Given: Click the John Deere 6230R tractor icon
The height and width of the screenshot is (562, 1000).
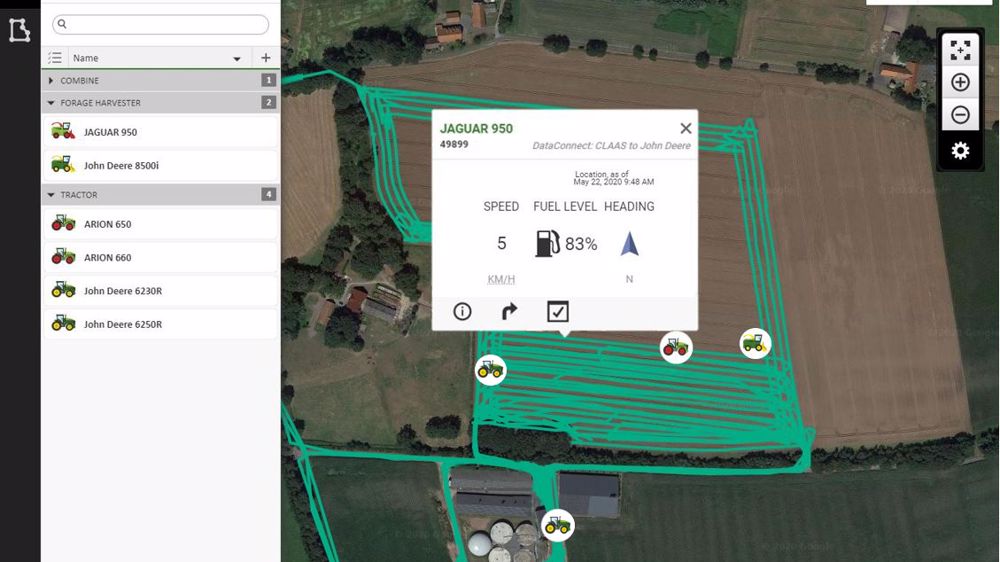Looking at the screenshot, I should (x=62, y=290).
